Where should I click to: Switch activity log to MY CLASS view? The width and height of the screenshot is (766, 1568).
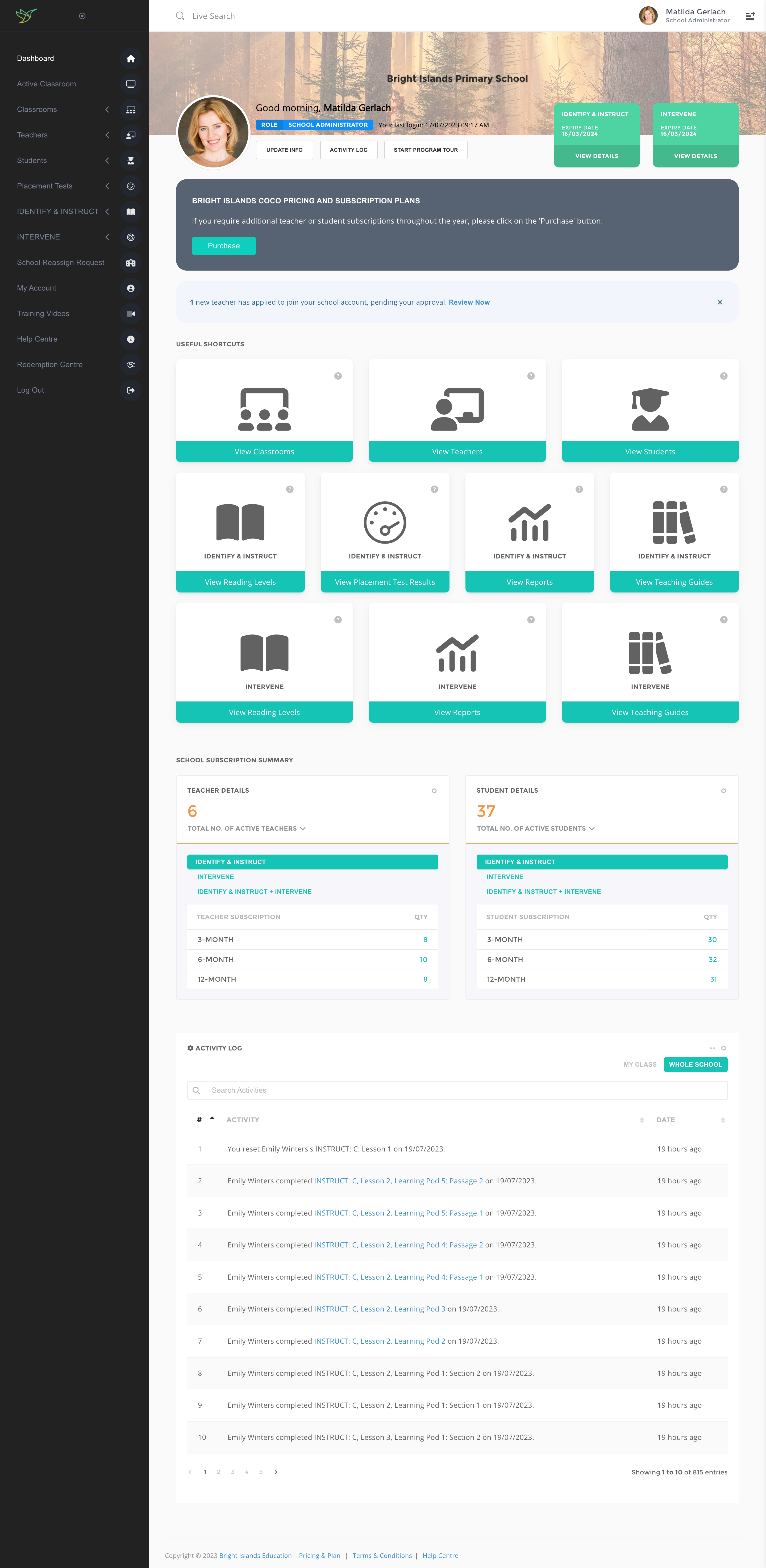(640, 1064)
